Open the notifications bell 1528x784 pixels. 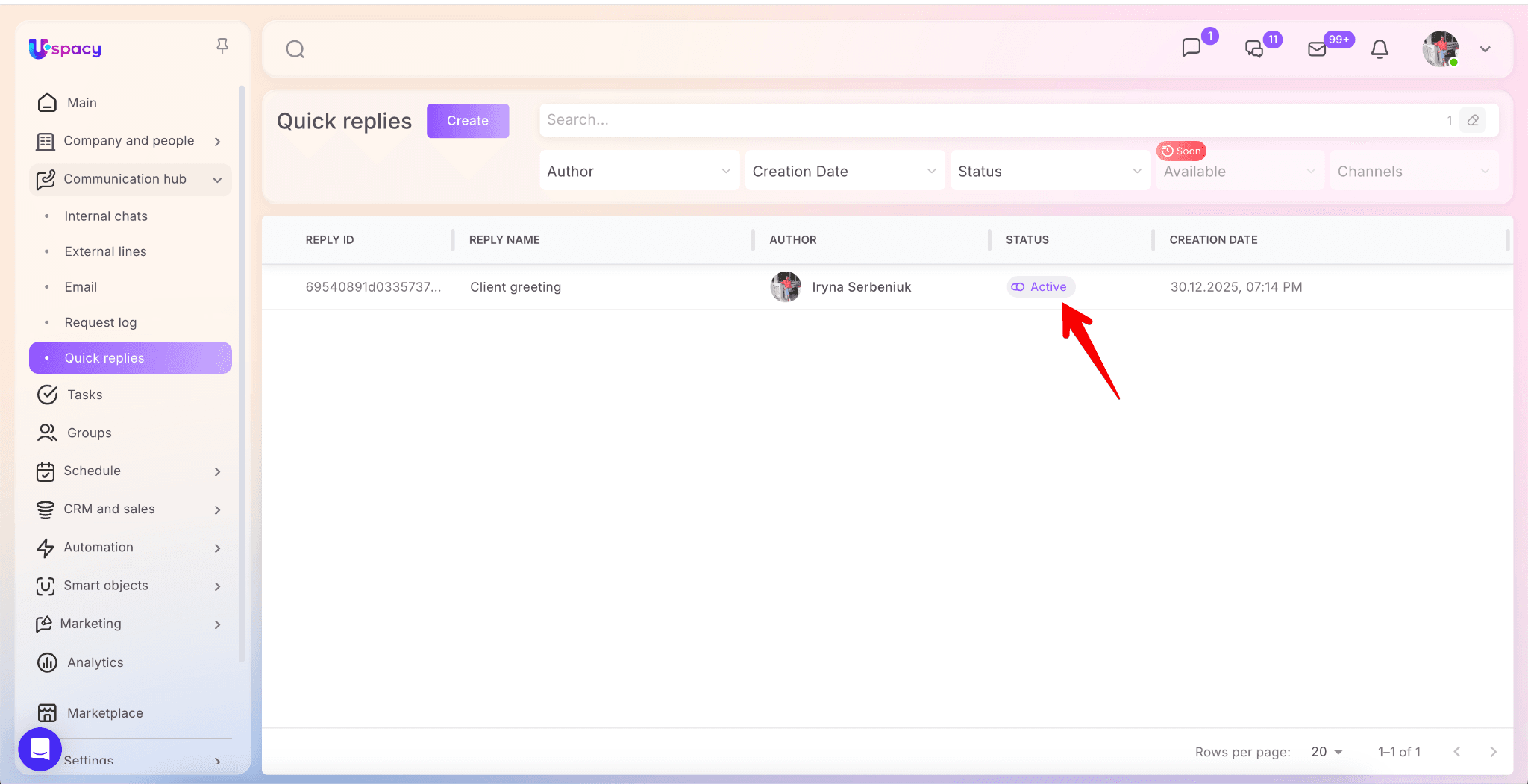1380,49
